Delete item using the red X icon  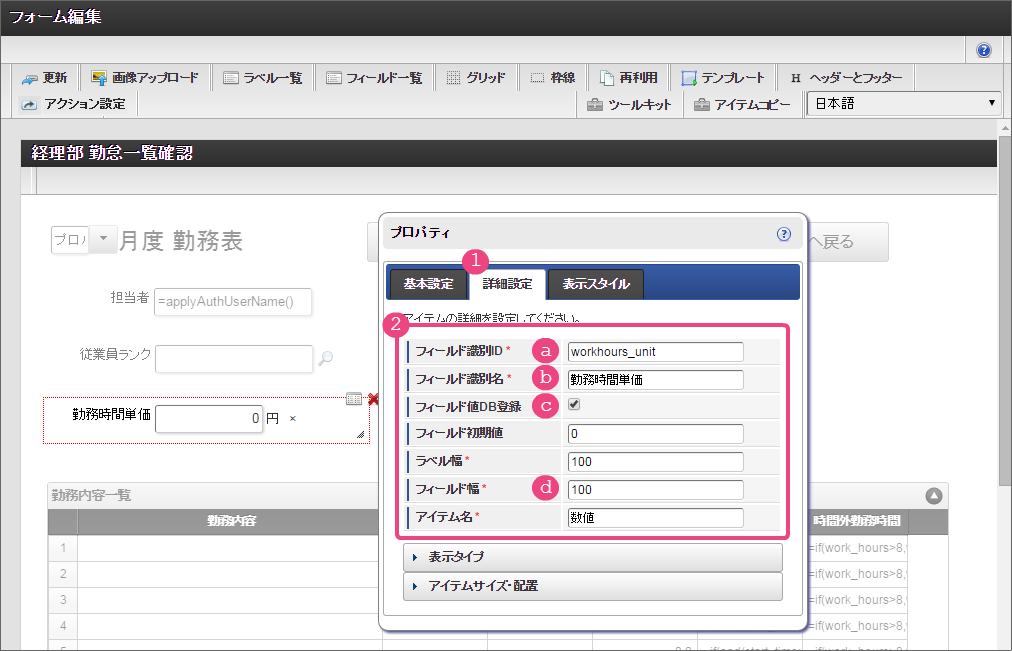(x=374, y=399)
